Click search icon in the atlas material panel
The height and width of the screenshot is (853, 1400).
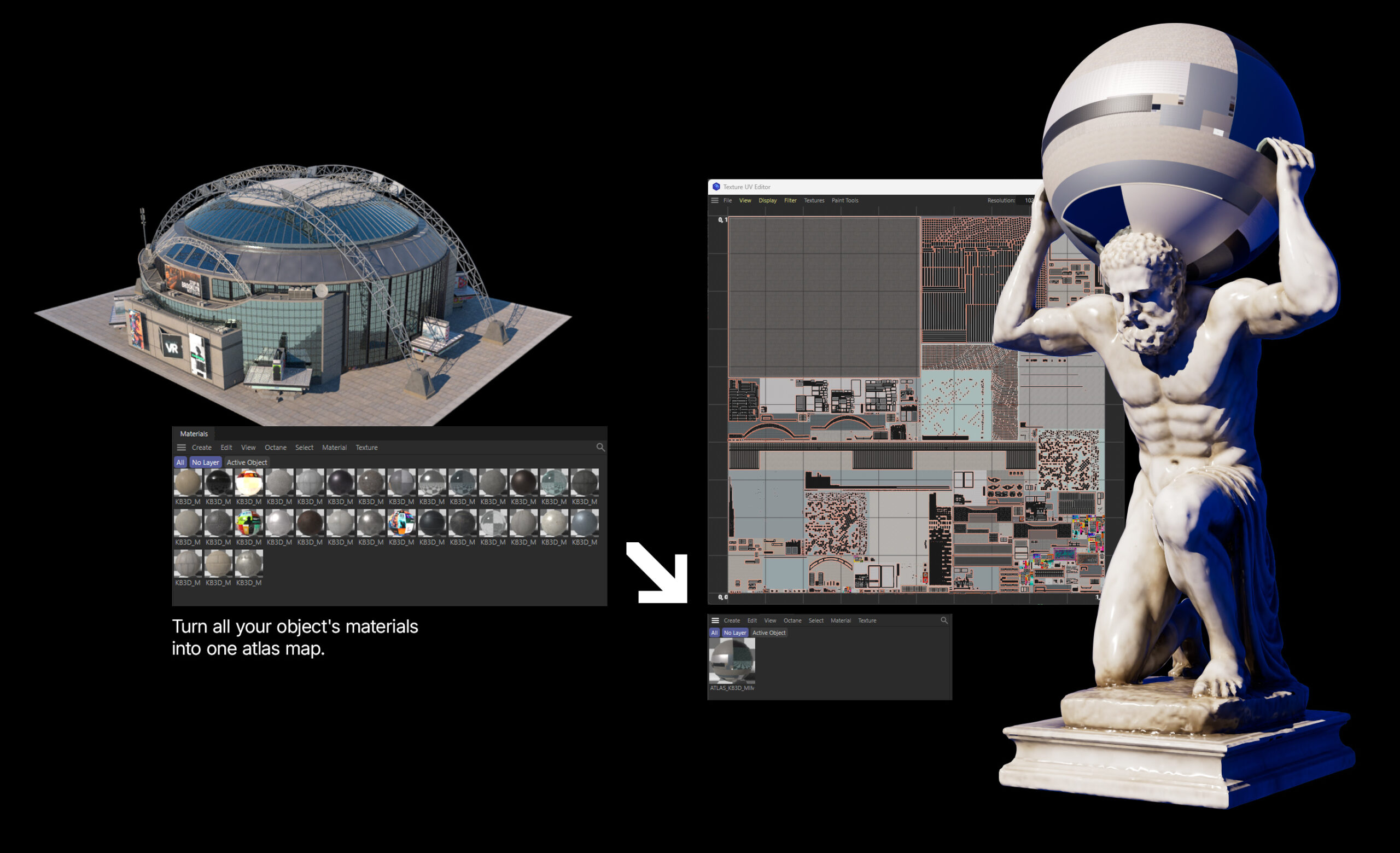point(944,620)
